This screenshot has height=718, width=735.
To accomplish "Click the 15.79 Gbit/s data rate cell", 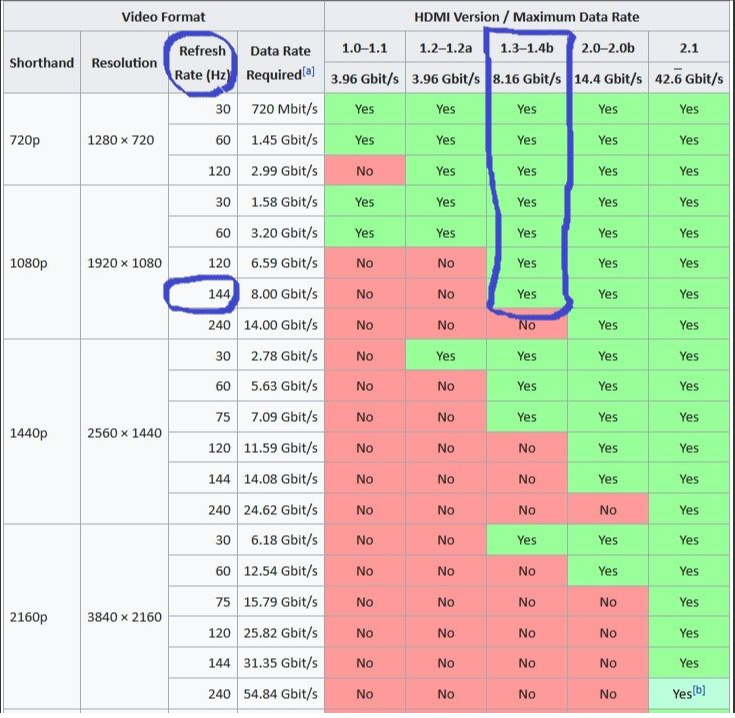I will [x=281, y=602].
